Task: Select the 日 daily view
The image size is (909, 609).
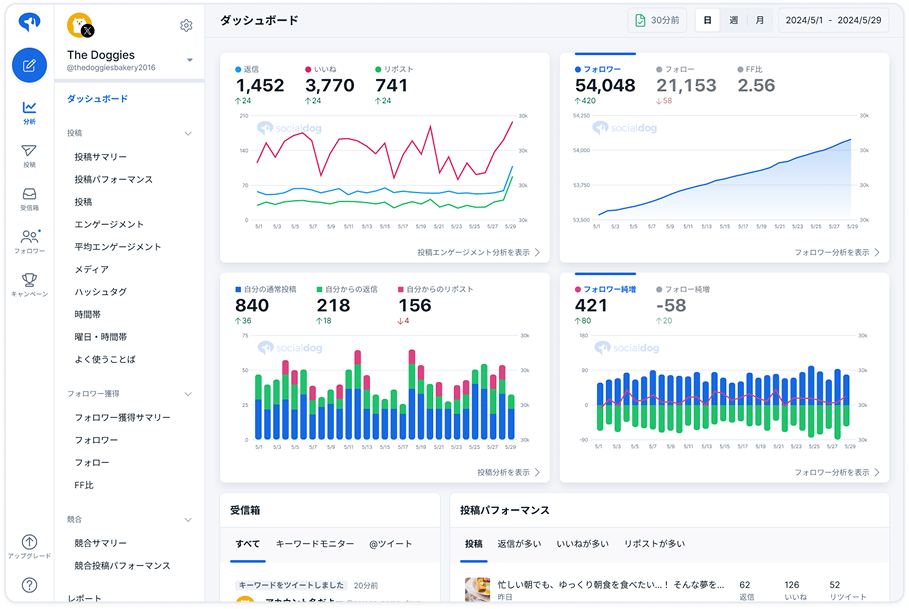Action: [709, 20]
